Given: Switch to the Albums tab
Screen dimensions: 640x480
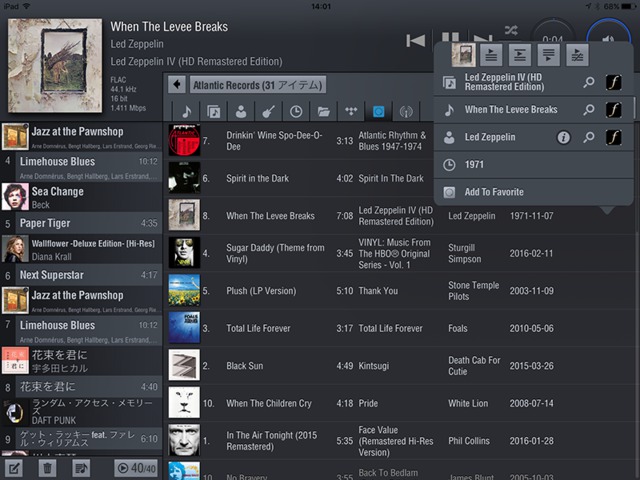Looking at the screenshot, I should tap(213, 111).
